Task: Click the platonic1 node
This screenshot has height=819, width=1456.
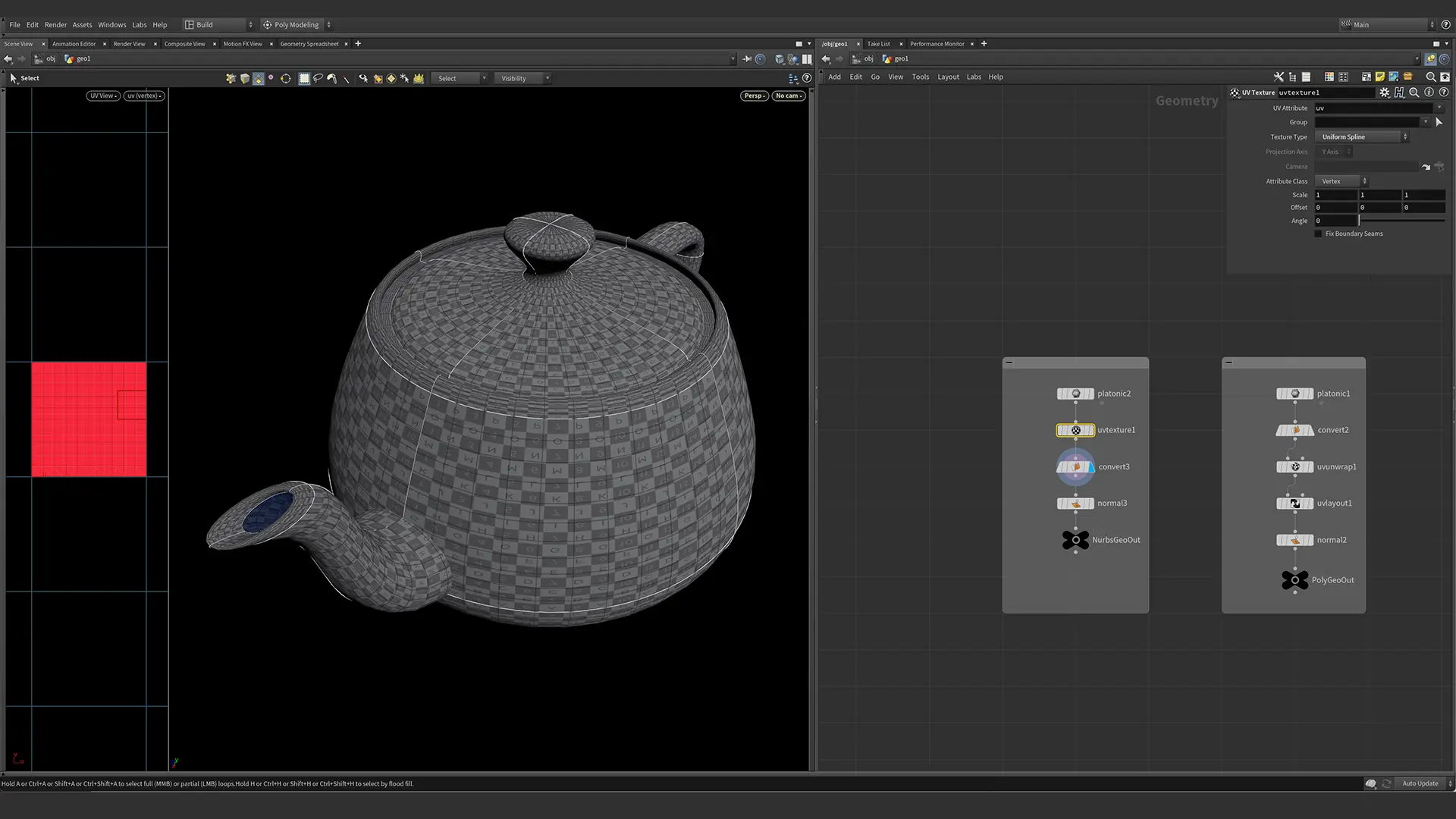Action: [1294, 394]
